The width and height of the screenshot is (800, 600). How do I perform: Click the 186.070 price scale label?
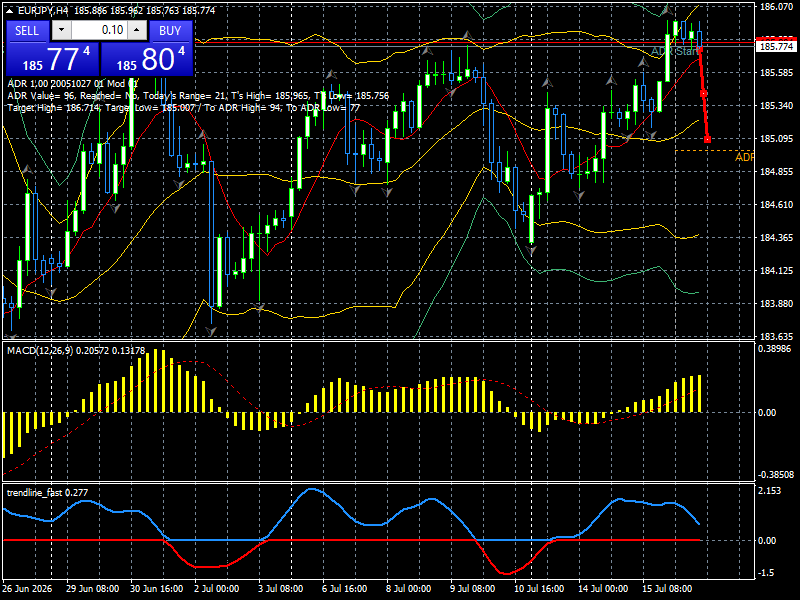(x=777, y=7)
